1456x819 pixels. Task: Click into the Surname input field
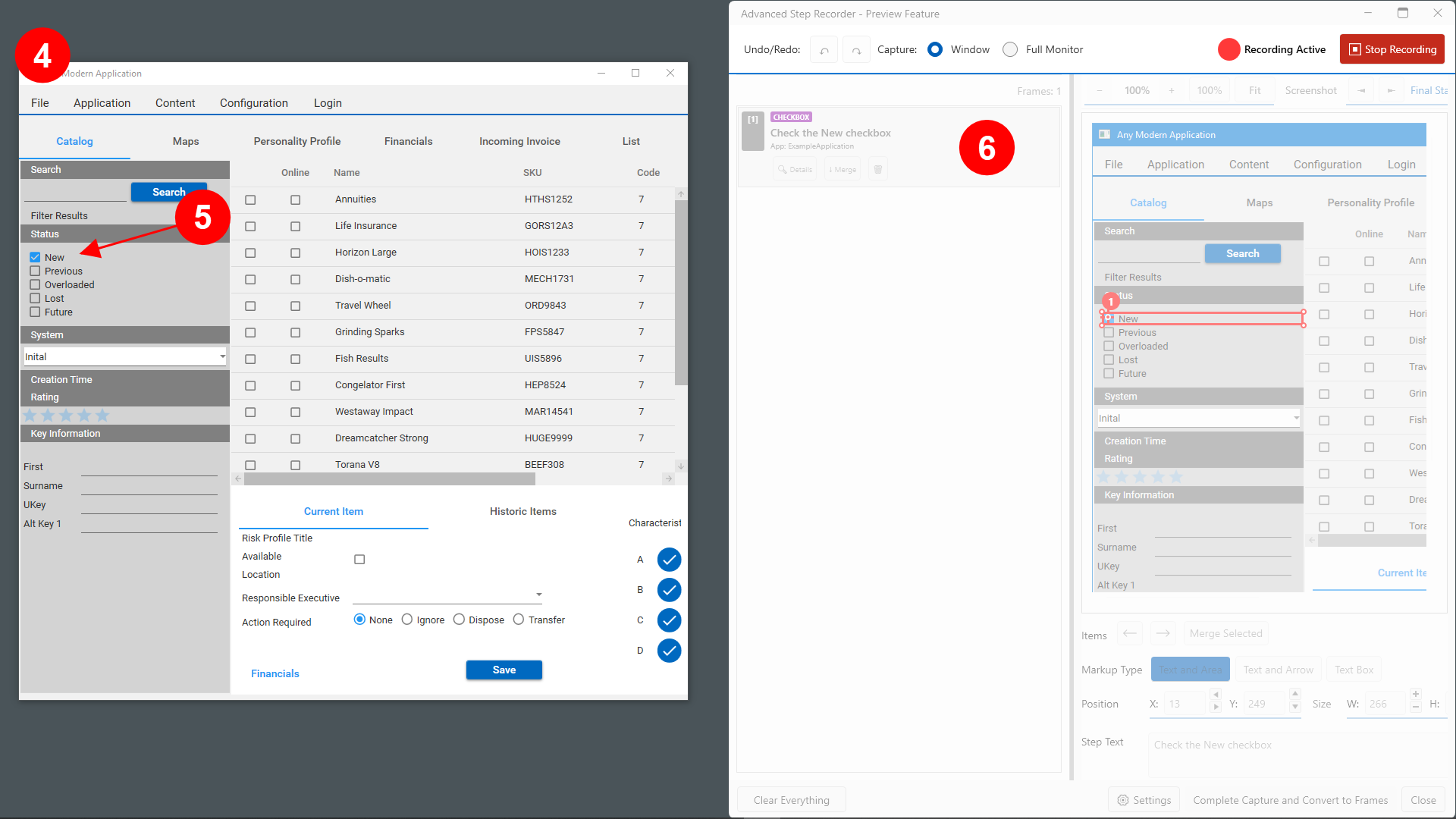[x=149, y=486]
